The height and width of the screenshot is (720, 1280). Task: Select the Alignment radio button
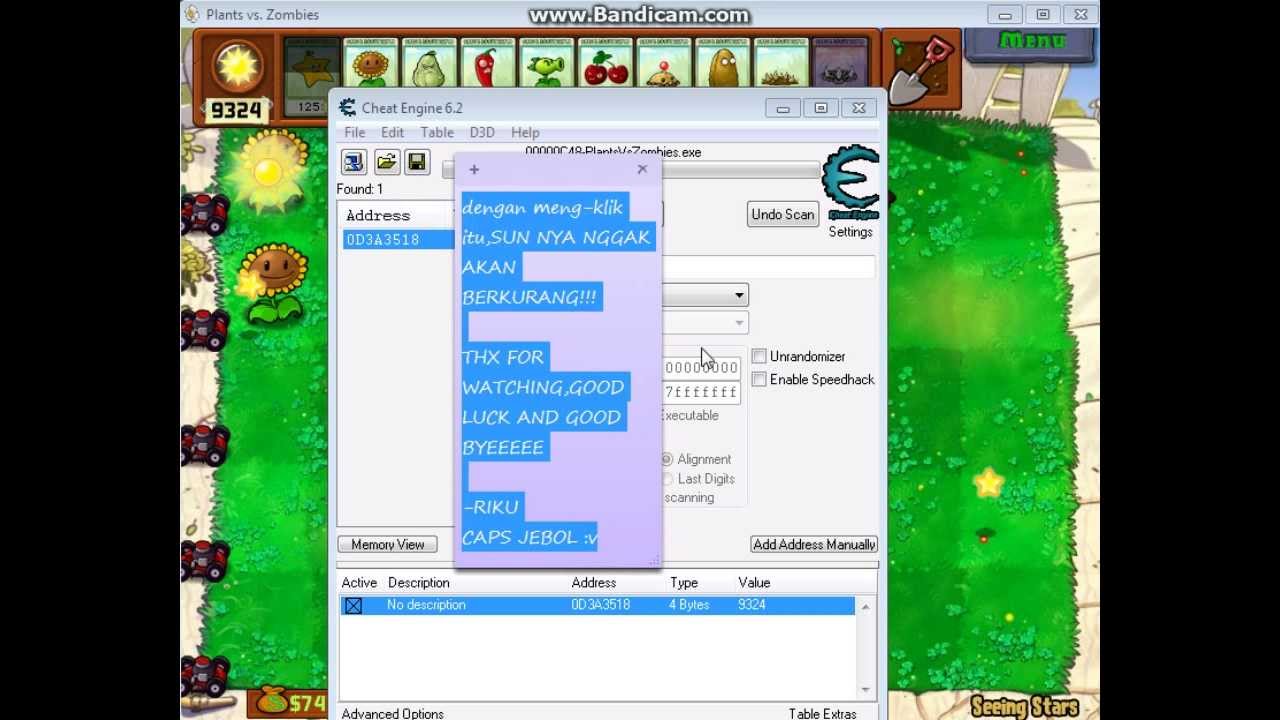(668, 459)
